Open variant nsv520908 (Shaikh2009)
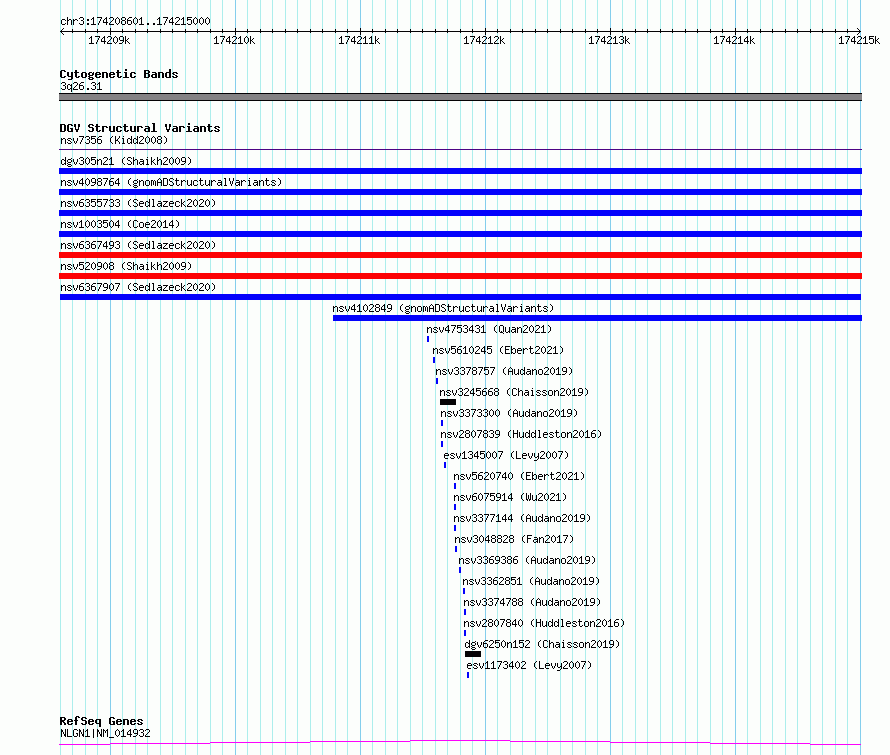890x755 pixels. tap(126, 266)
